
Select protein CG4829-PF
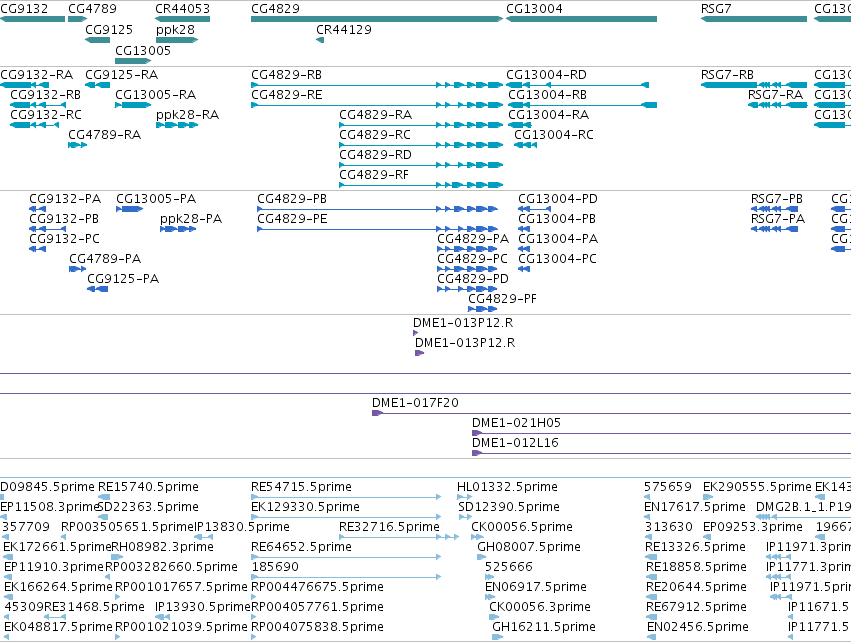tap(502, 300)
